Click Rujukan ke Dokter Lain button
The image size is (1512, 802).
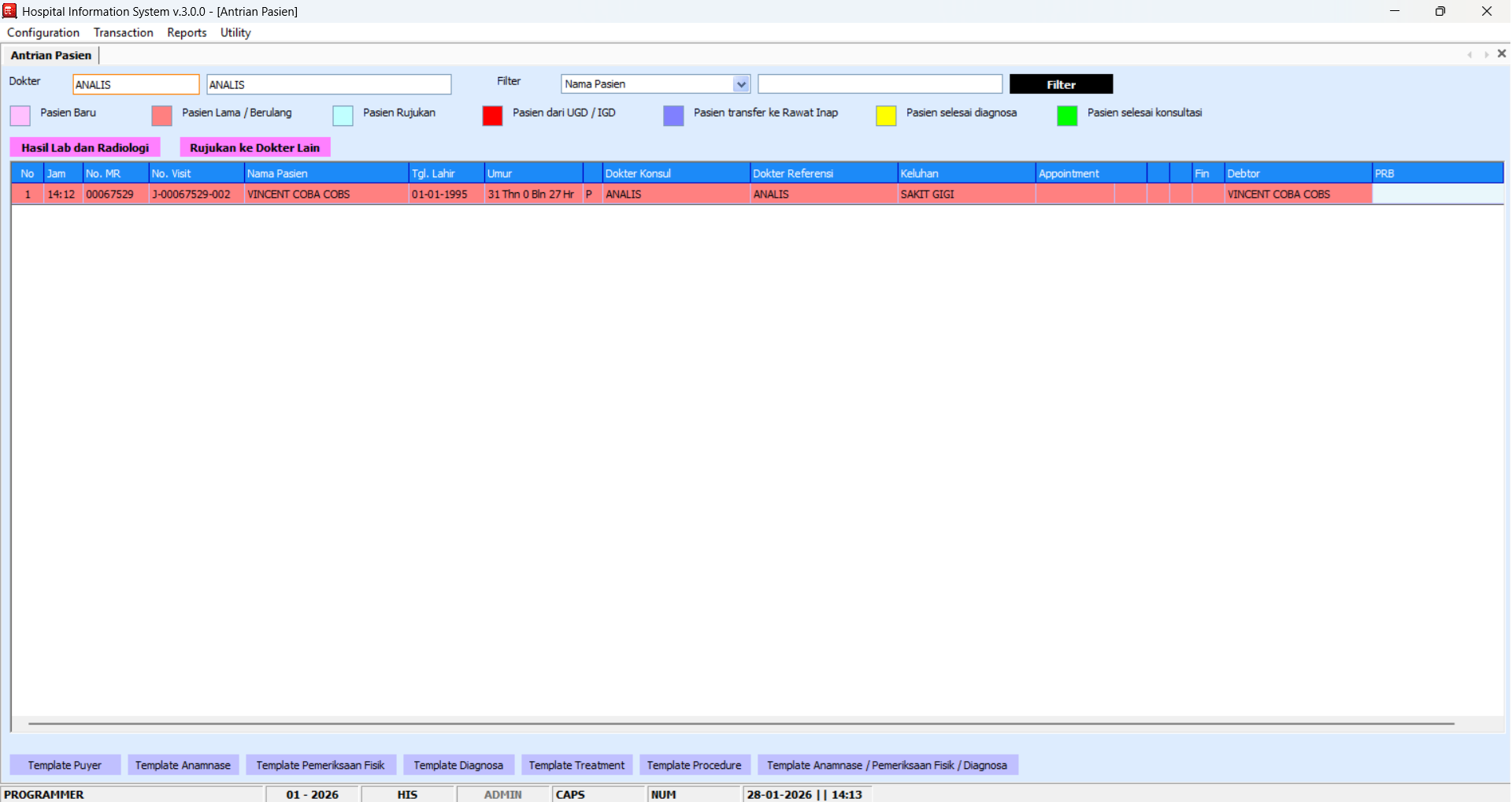254,147
